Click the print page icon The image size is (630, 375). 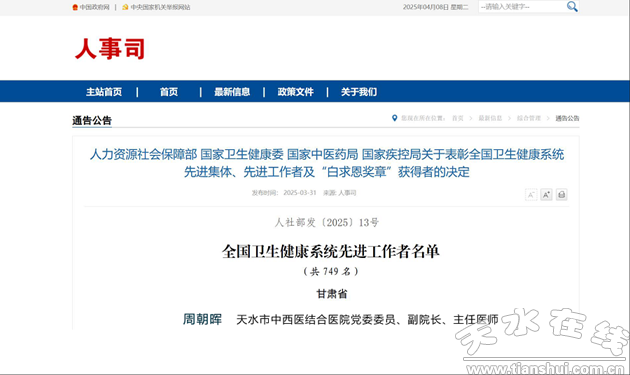point(561,195)
